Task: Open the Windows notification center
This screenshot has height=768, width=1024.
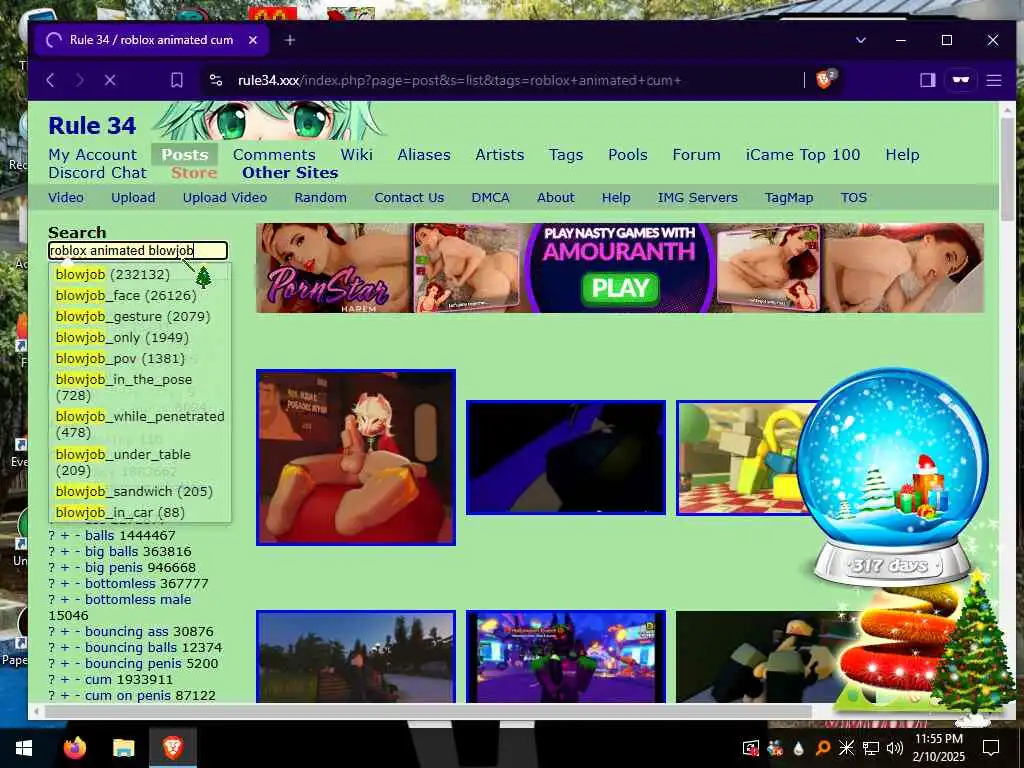Action: pos(991,748)
